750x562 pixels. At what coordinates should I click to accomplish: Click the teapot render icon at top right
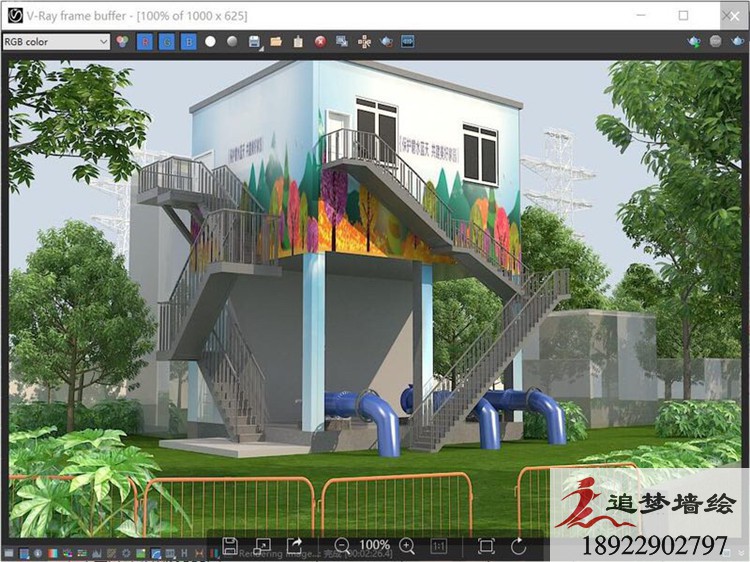pyautogui.click(x=694, y=42)
